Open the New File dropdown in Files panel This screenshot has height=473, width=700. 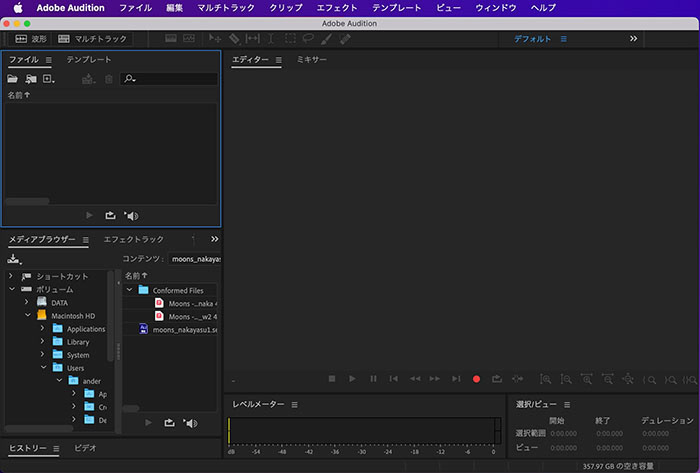coord(48,79)
